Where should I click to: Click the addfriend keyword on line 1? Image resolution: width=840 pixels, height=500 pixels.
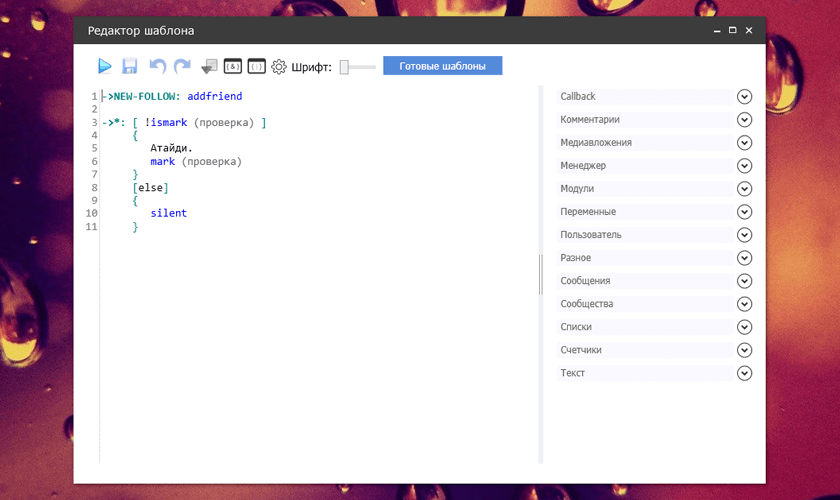click(x=214, y=96)
